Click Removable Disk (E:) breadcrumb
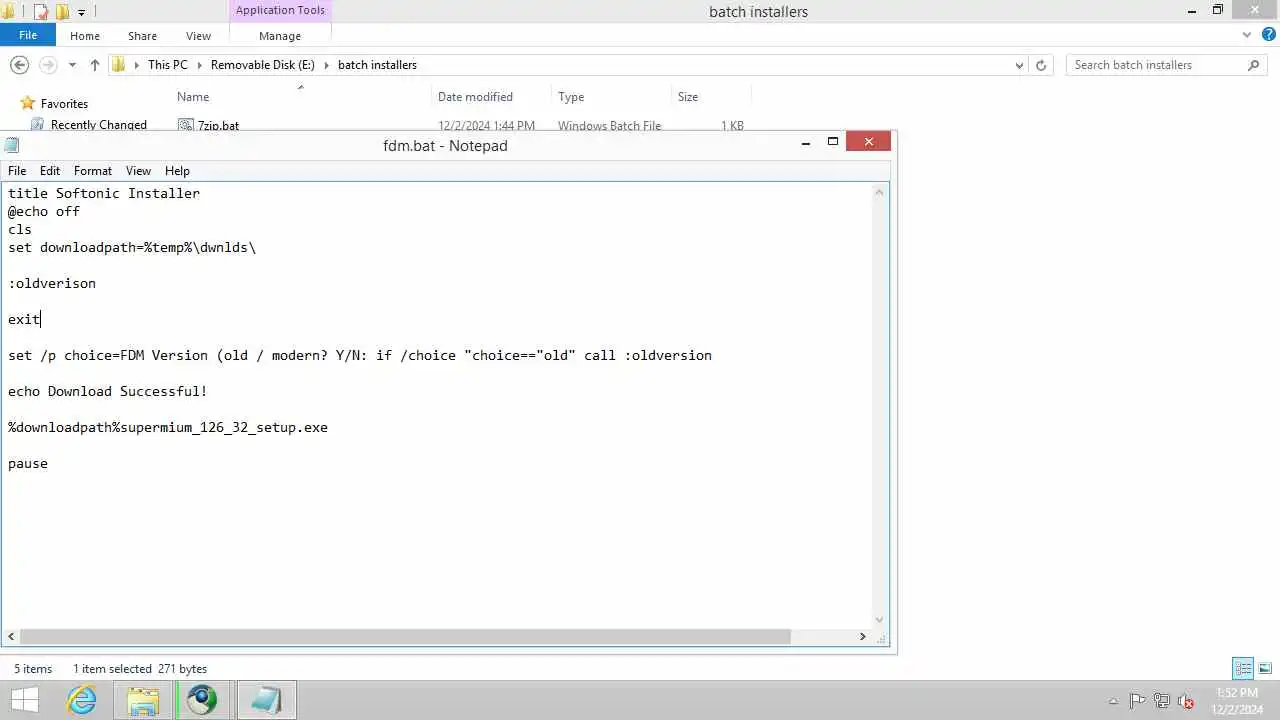Screen dimensions: 1280x720 pos(262,65)
